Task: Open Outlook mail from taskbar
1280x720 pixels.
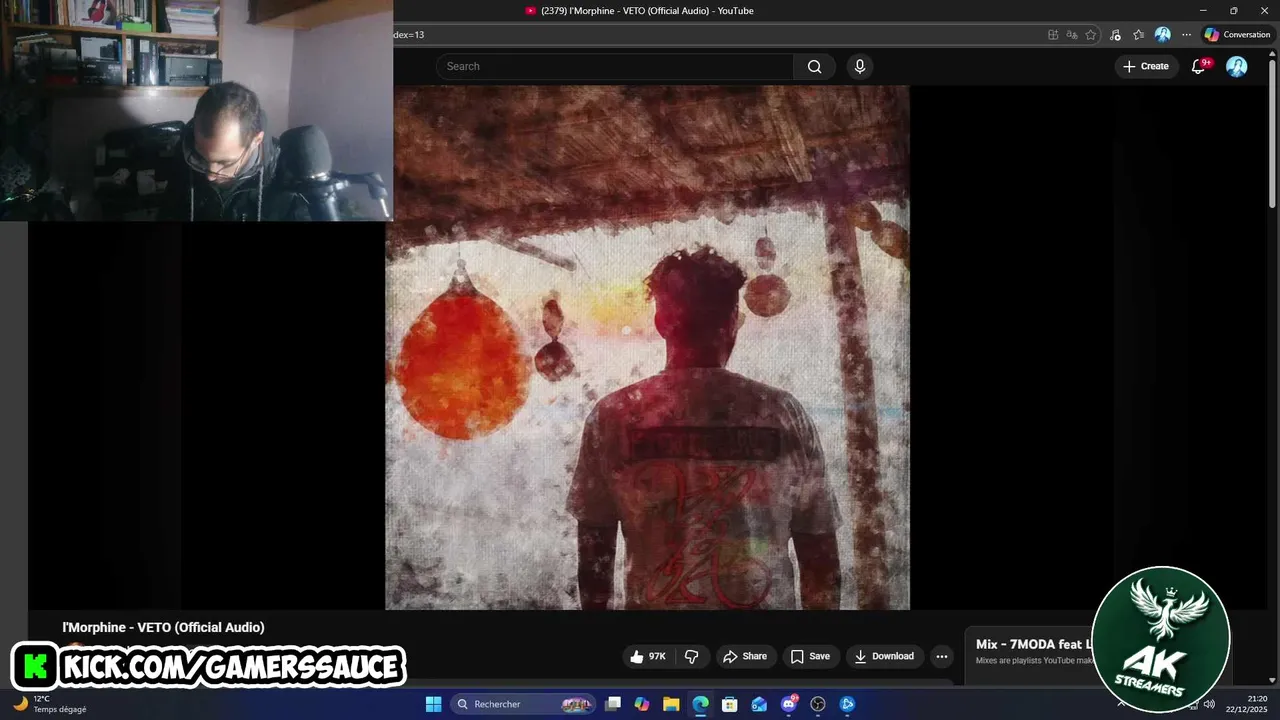Action: (759, 704)
